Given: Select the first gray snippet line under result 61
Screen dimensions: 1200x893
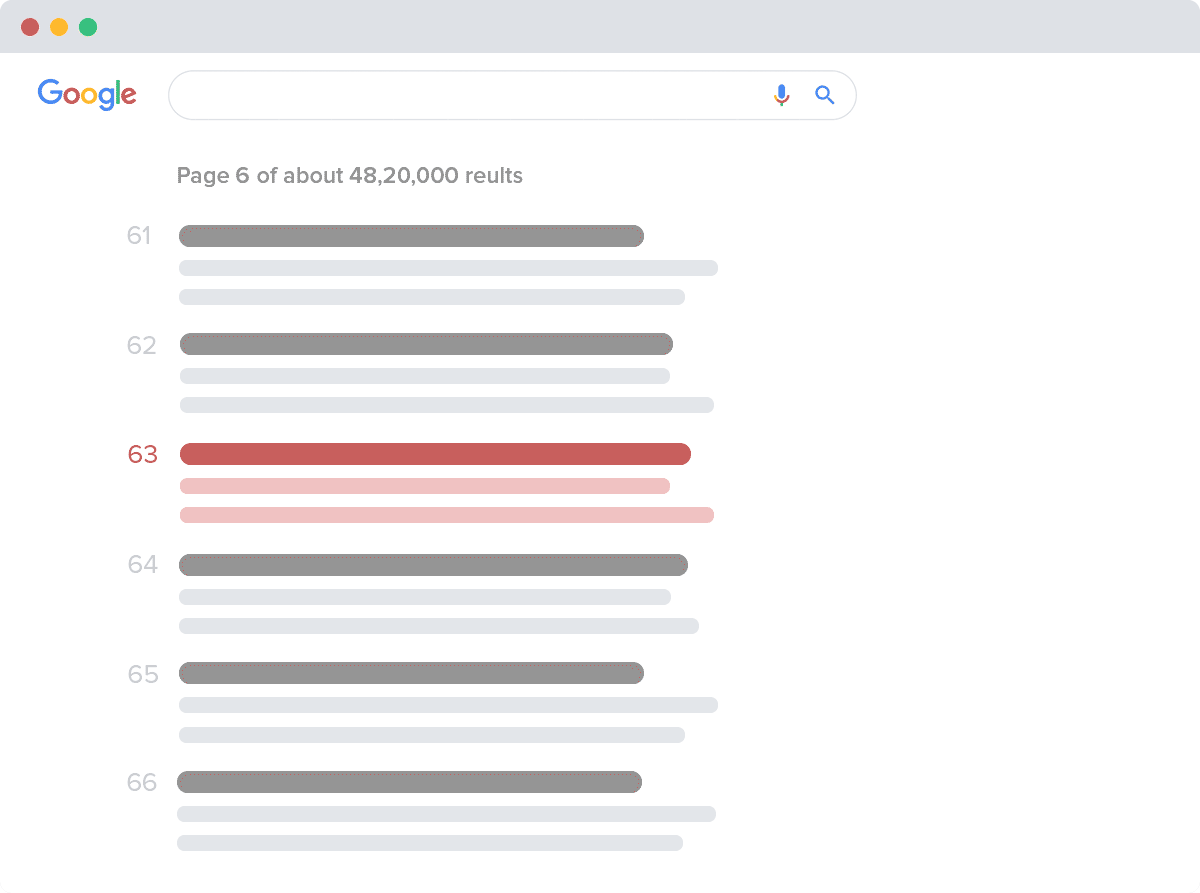Looking at the screenshot, I should point(448,268).
